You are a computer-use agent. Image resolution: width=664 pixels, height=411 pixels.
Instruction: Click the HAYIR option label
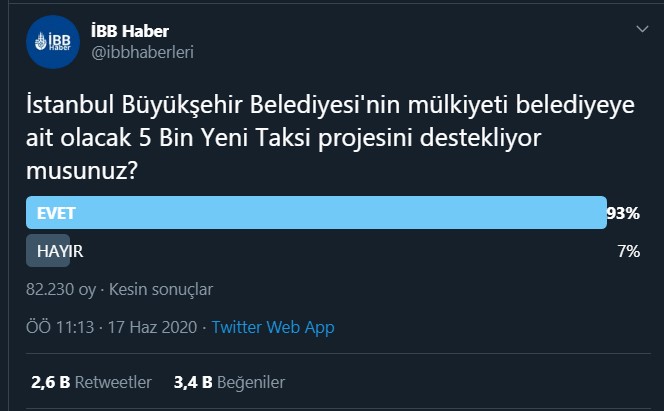click(60, 251)
